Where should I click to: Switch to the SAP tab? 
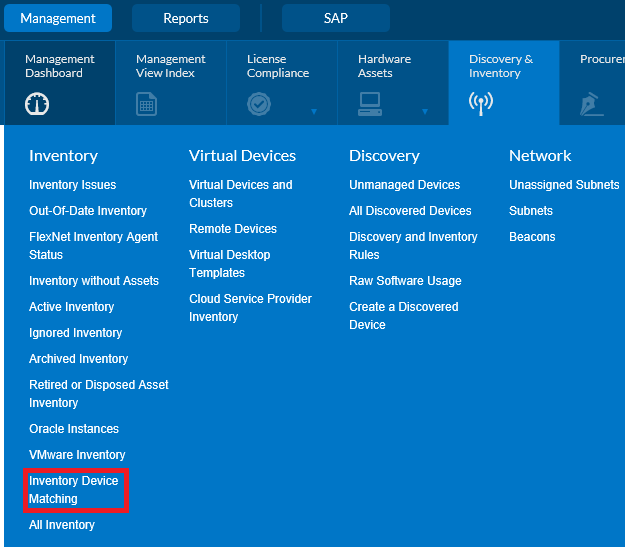point(336,18)
